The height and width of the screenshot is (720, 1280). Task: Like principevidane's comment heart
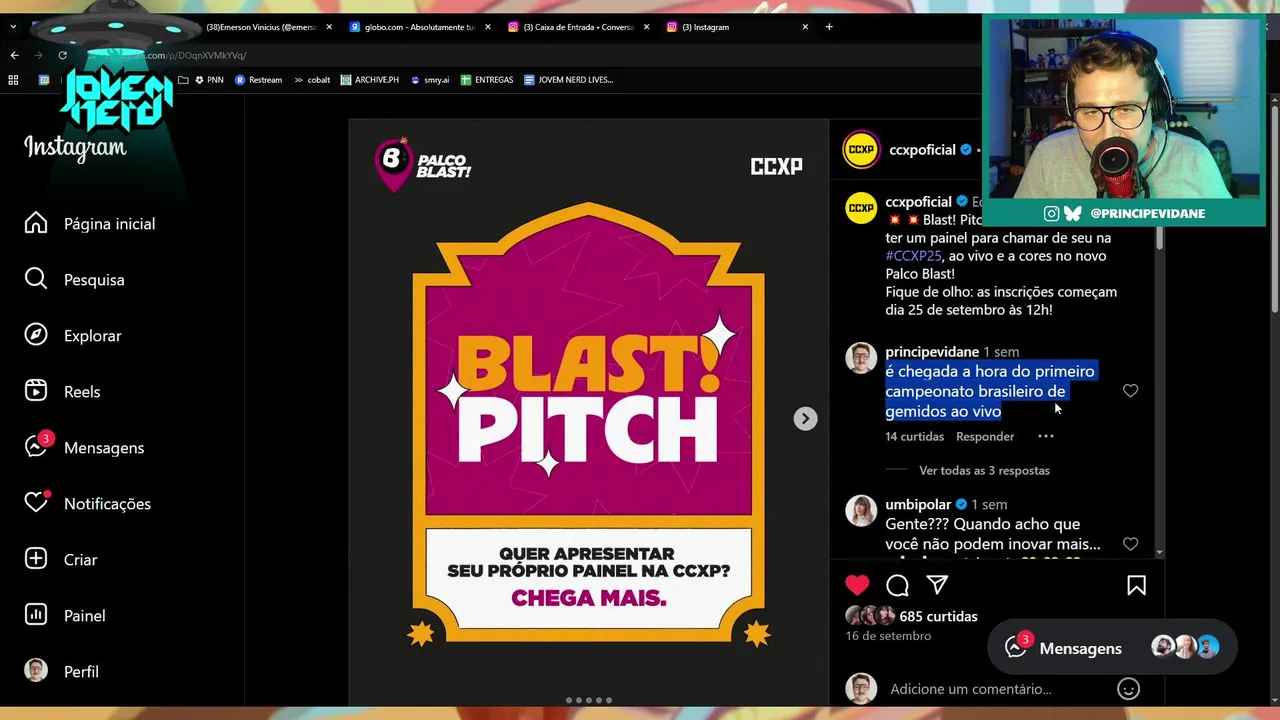pyautogui.click(x=1130, y=391)
